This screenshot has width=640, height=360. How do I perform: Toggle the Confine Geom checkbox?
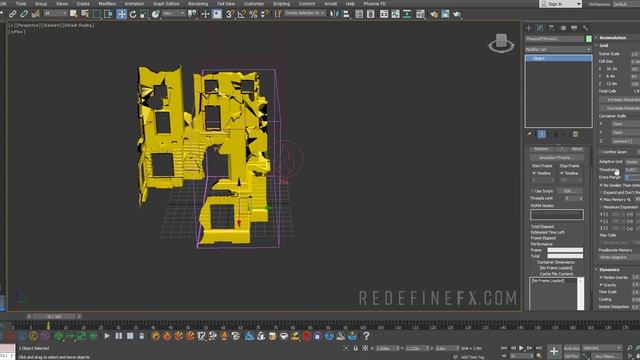[x=601, y=152]
